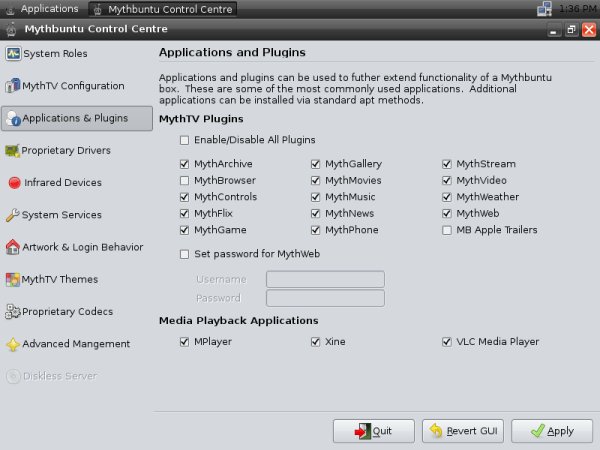
Task: Click the Advanced Mangement star icon
Action: coord(13,344)
